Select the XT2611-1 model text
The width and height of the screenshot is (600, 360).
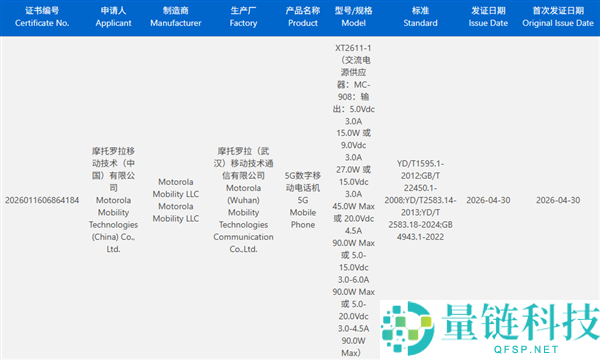coord(353,48)
